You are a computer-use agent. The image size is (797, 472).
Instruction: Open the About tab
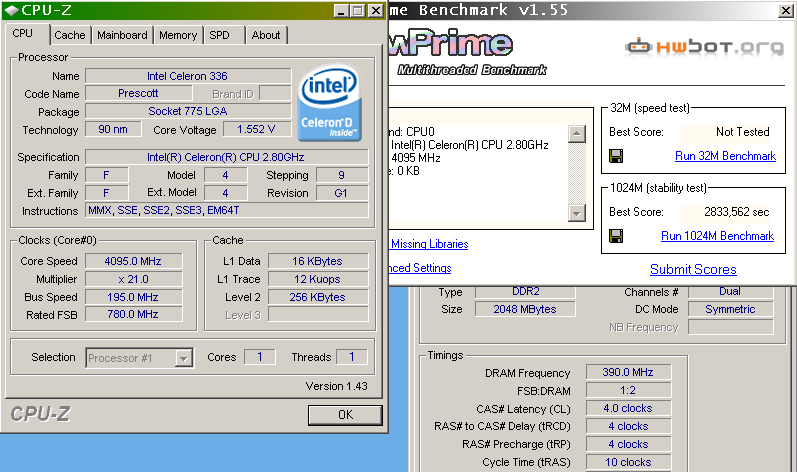pyautogui.click(x=266, y=35)
